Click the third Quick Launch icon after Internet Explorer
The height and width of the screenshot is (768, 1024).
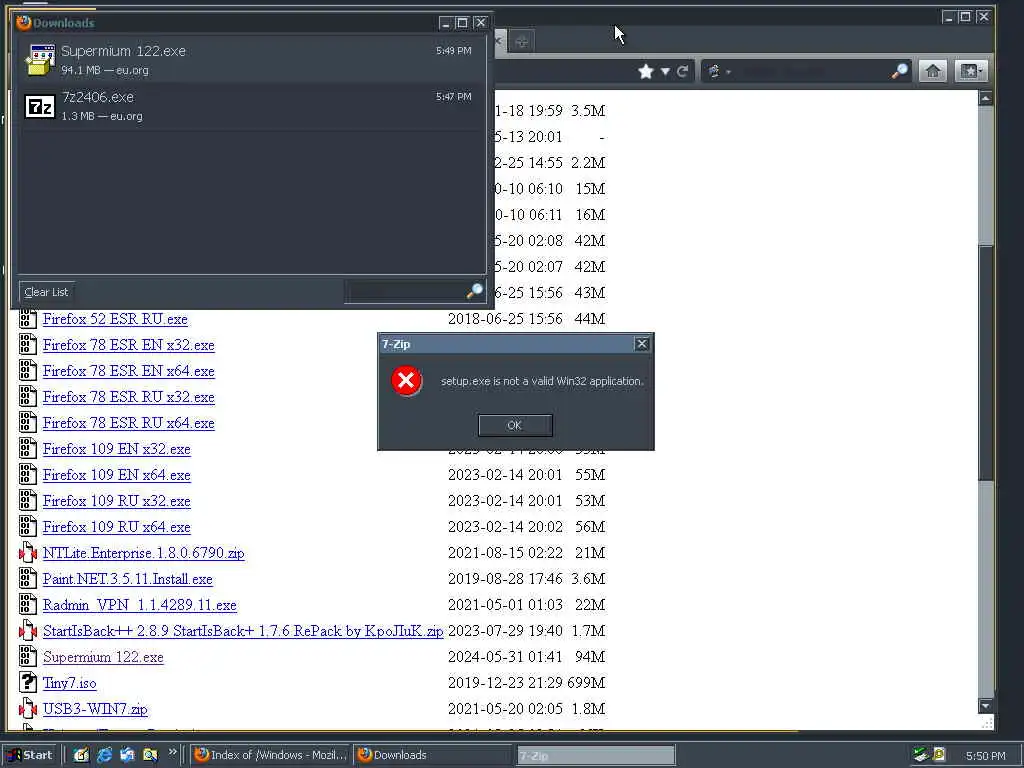tap(127, 755)
